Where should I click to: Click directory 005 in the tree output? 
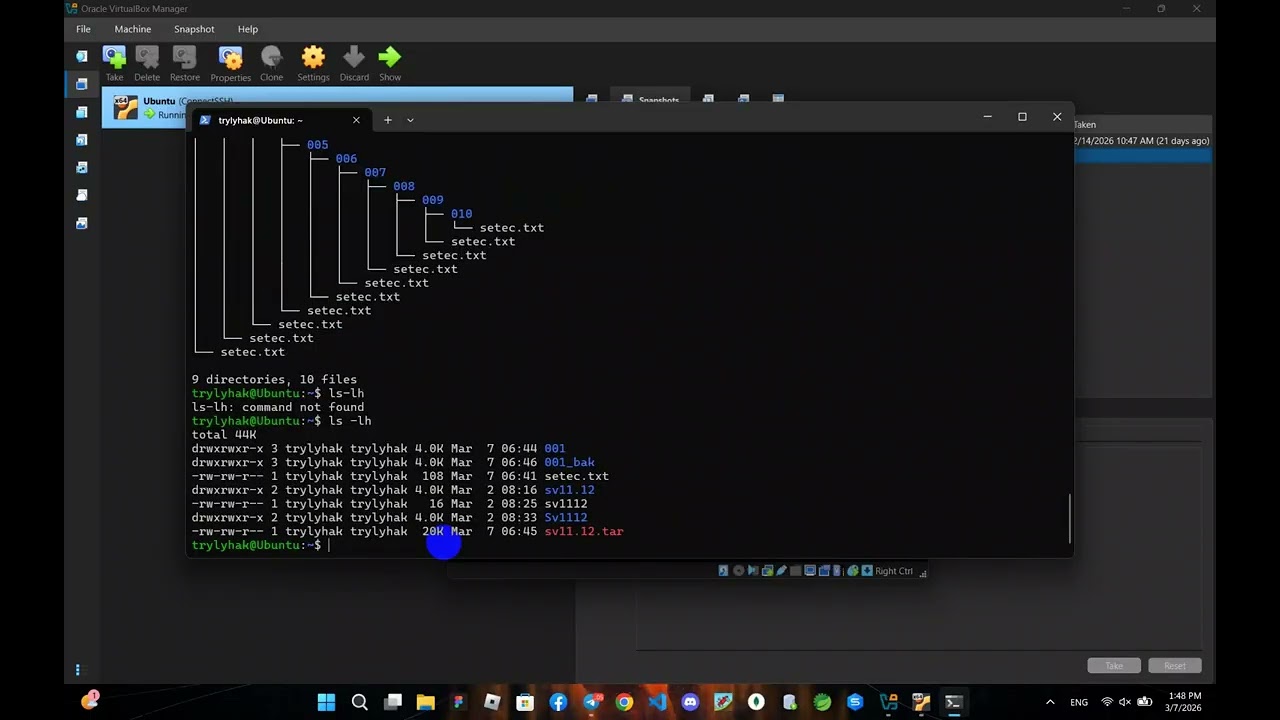click(x=317, y=145)
